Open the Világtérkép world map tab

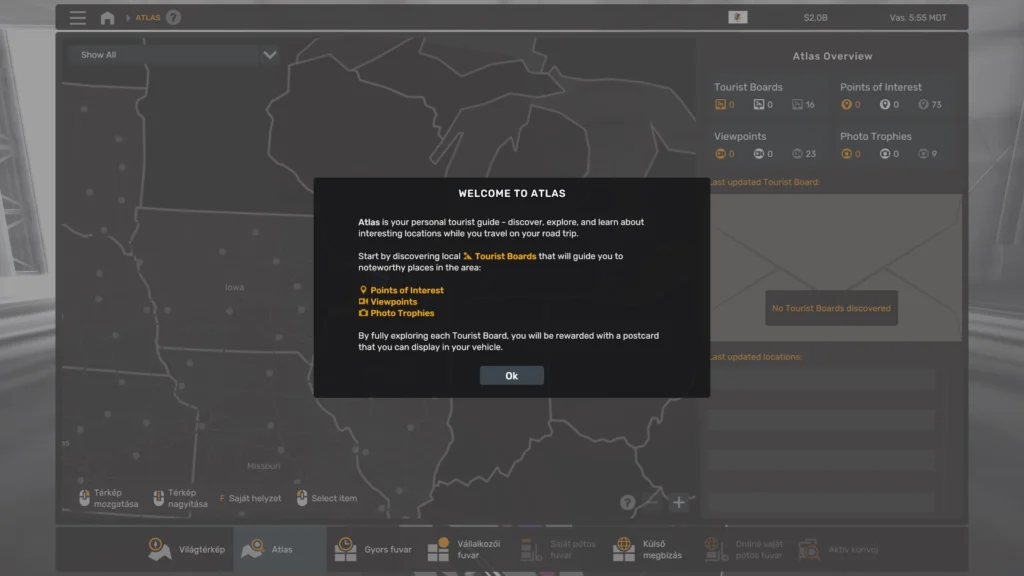(x=187, y=549)
